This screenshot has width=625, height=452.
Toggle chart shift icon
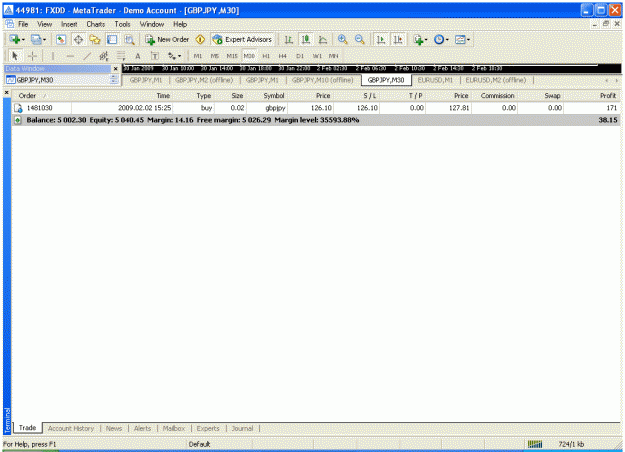pyautogui.click(x=398, y=39)
